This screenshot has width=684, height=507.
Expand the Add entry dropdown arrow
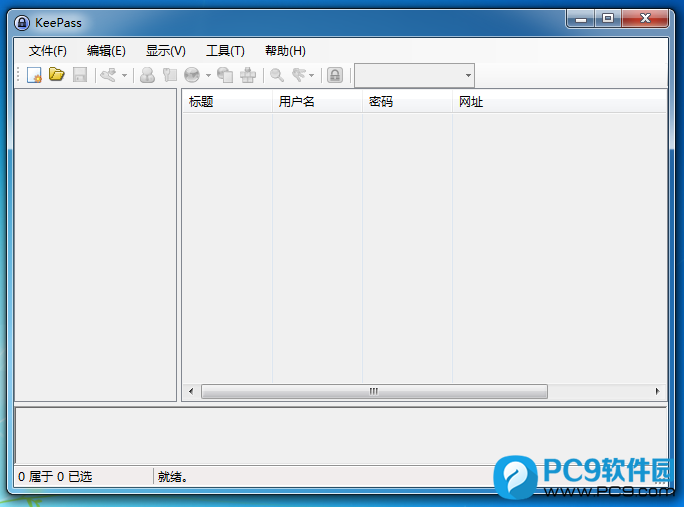tap(124, 75)
